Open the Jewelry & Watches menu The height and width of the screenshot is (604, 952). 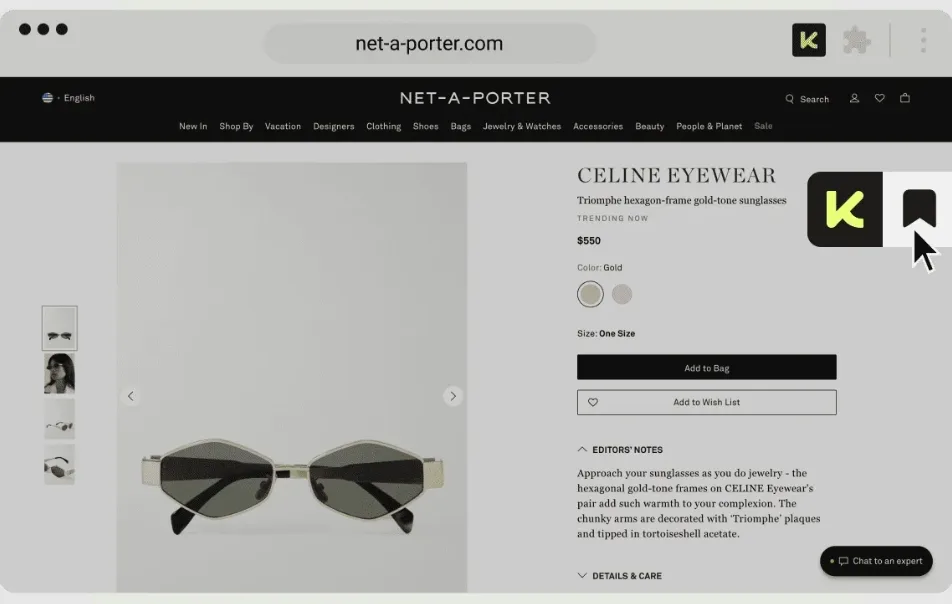522,126
